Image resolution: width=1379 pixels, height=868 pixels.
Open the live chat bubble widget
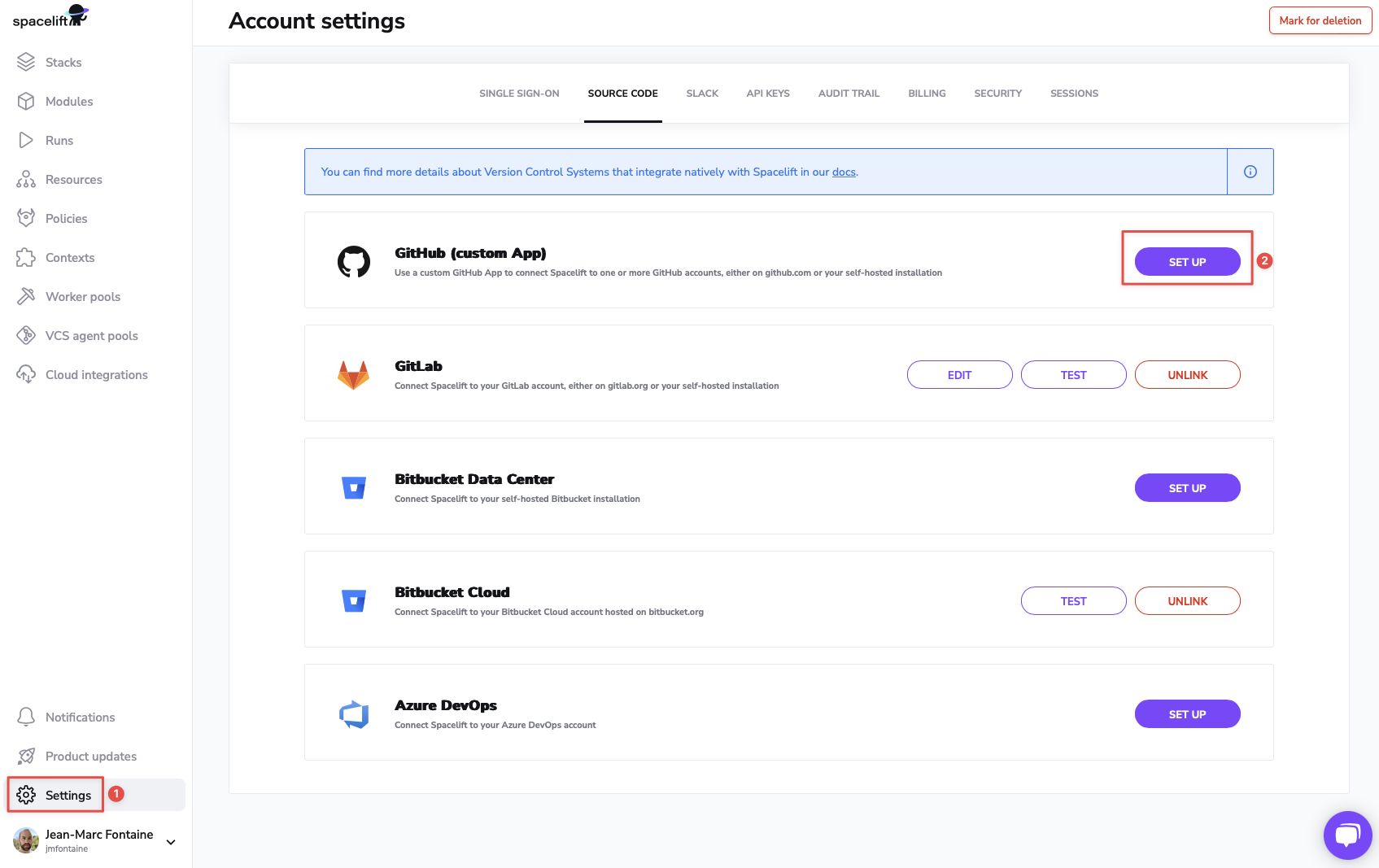[x=1347, y=835]
